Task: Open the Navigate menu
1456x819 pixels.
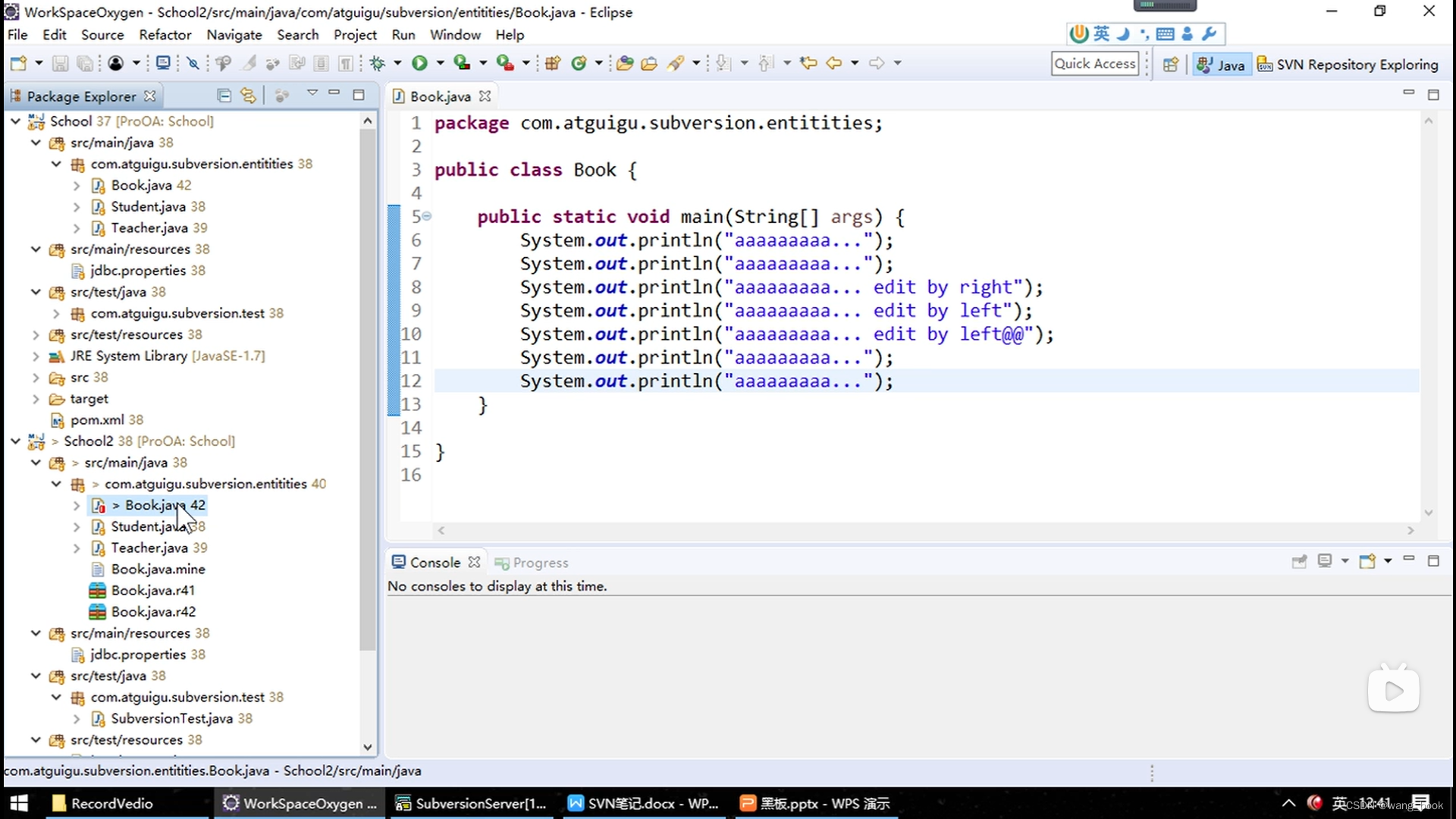Action: (x=234, y=35)
